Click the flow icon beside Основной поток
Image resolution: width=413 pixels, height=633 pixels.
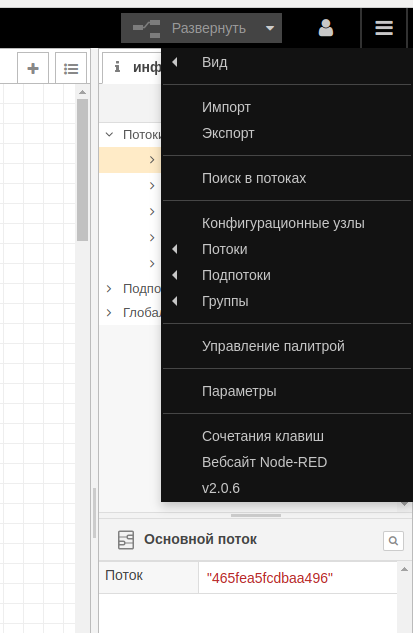pos(126,540)
